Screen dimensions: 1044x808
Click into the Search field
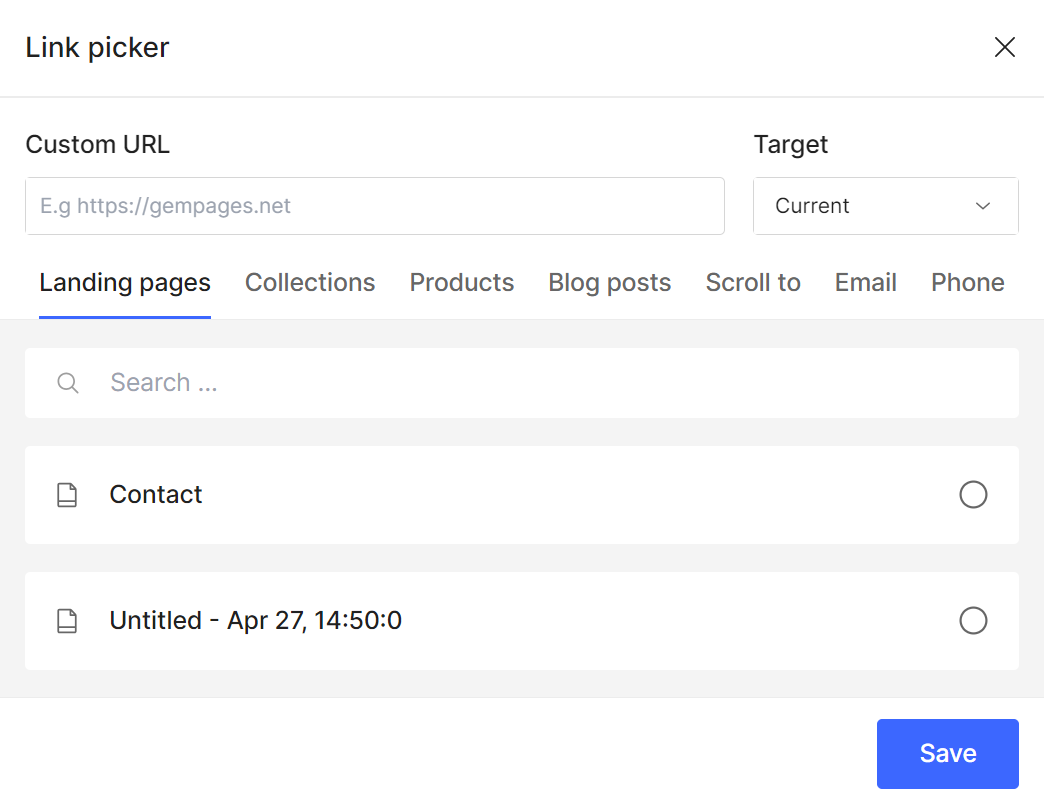click(540, 383)
